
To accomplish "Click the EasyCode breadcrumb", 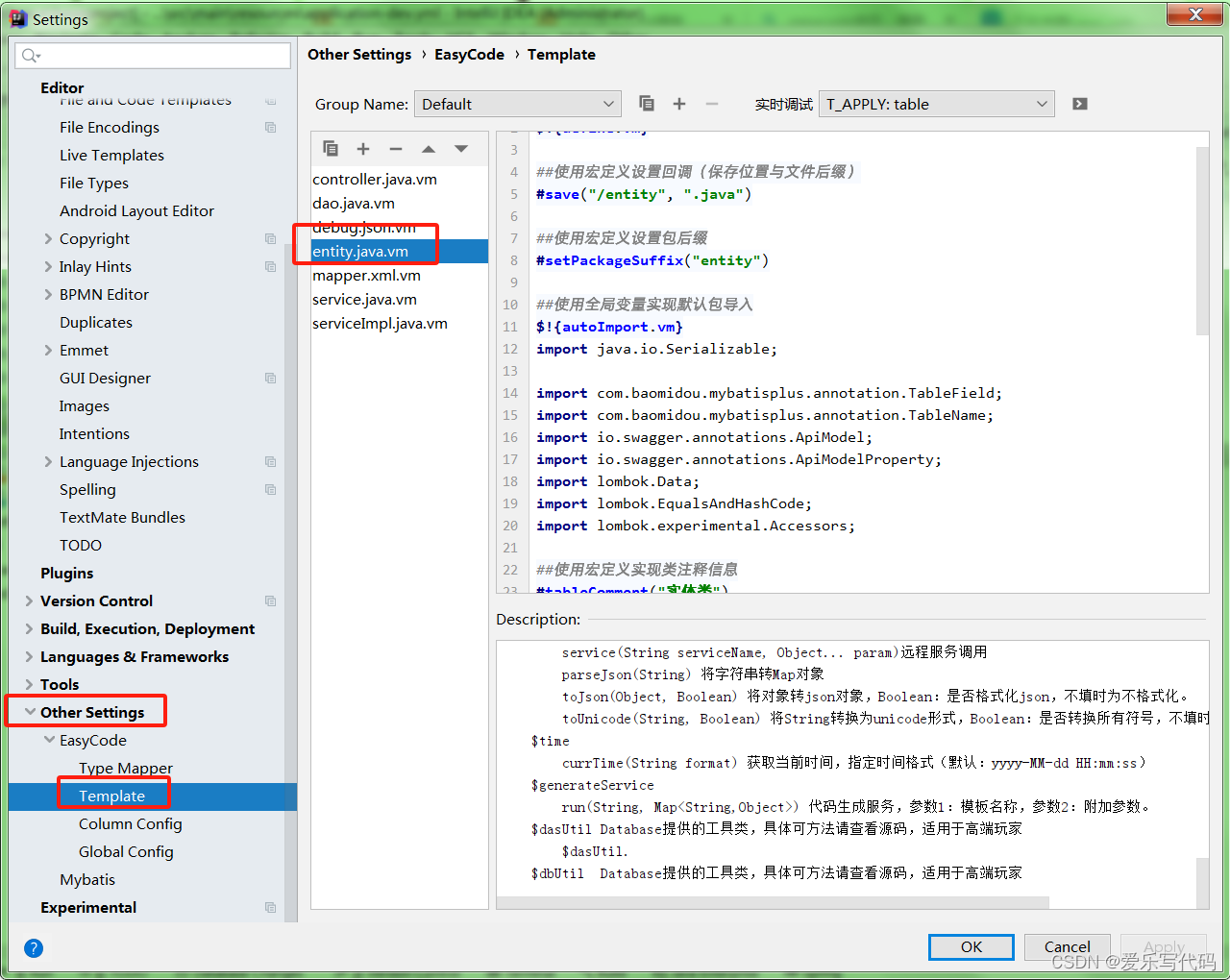I will coord(469,55).
